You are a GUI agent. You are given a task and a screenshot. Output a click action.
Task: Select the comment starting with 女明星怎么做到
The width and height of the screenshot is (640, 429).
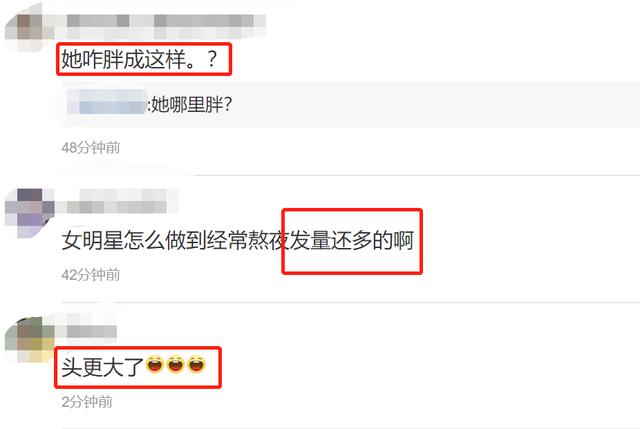click(238, 240)
